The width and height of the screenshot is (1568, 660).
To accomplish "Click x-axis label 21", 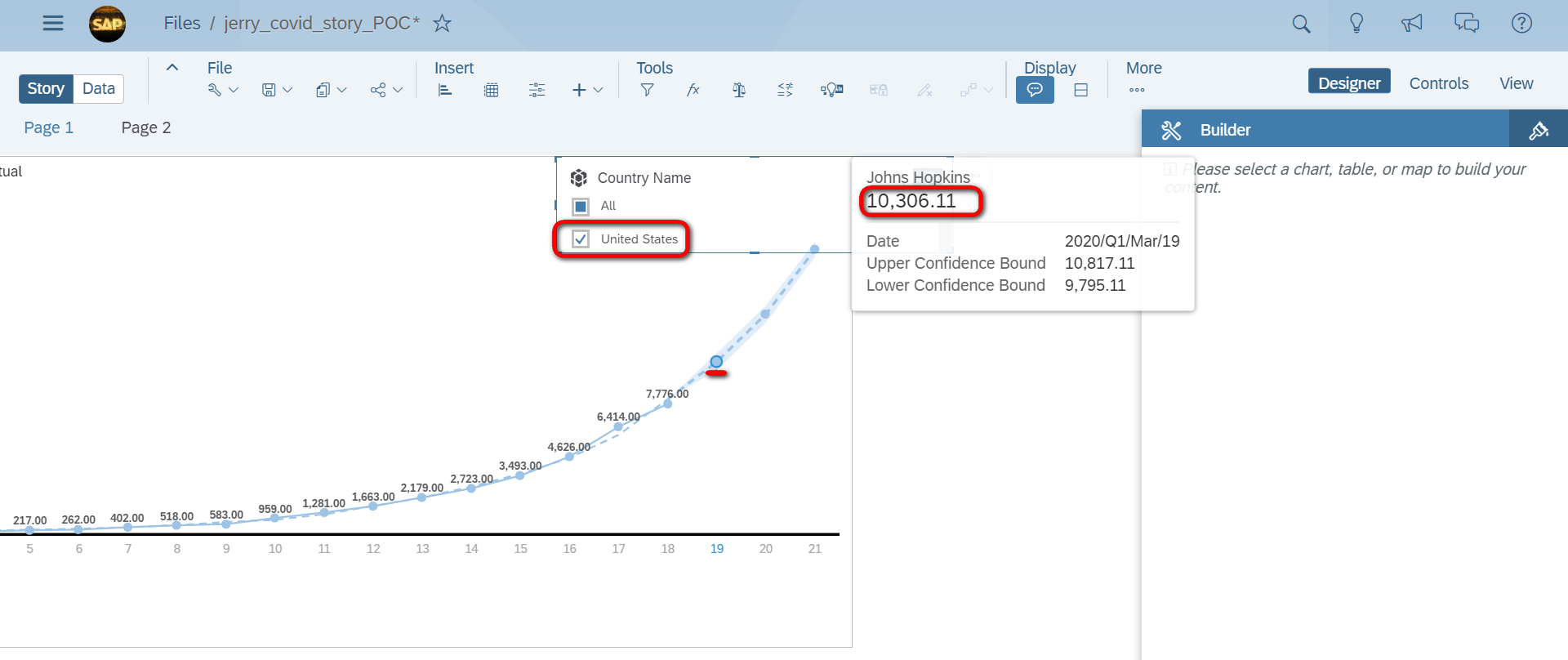I will (x=815, y=549).
